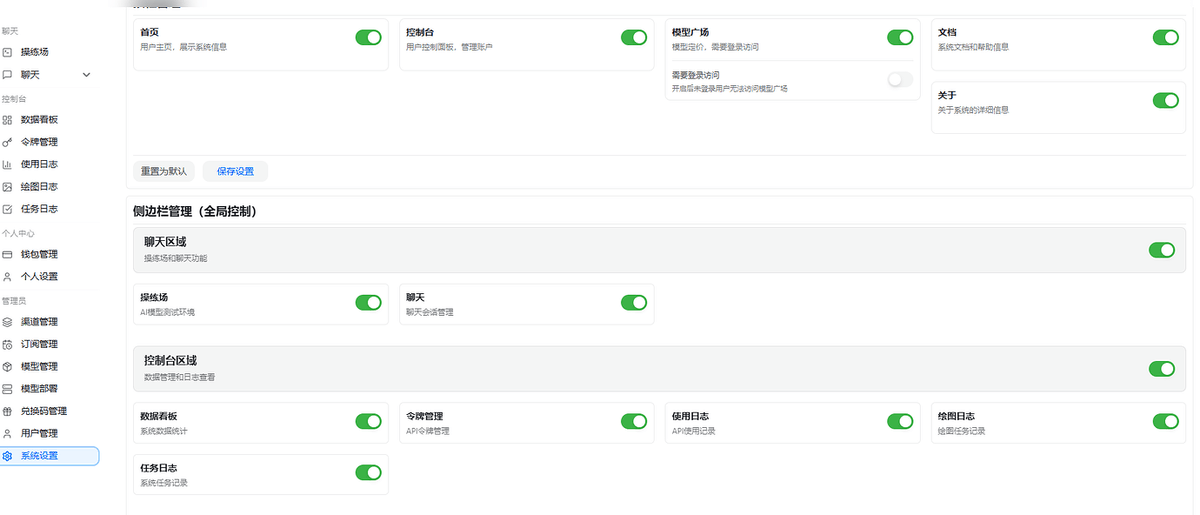This screenshot has width=1200, height=515.
Task: Click the 聊天 speech-bubble icon in sidebar
Action: click(x=7, y=74)
